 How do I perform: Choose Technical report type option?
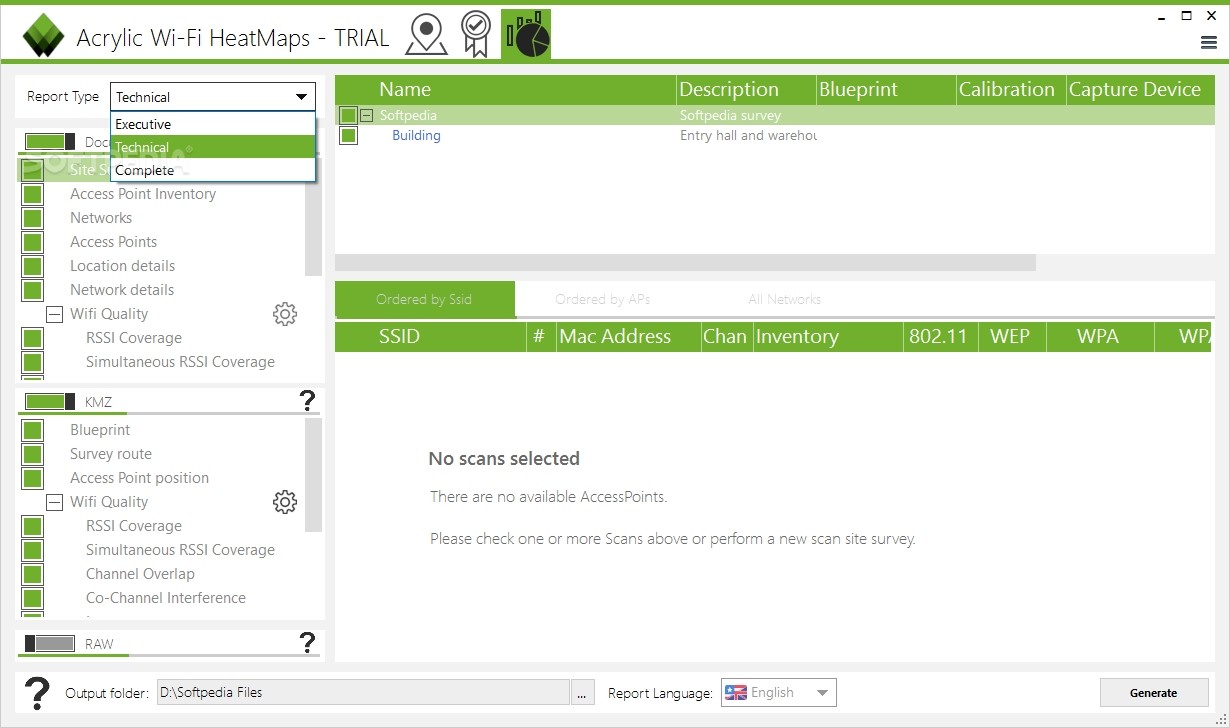(213, 147)
